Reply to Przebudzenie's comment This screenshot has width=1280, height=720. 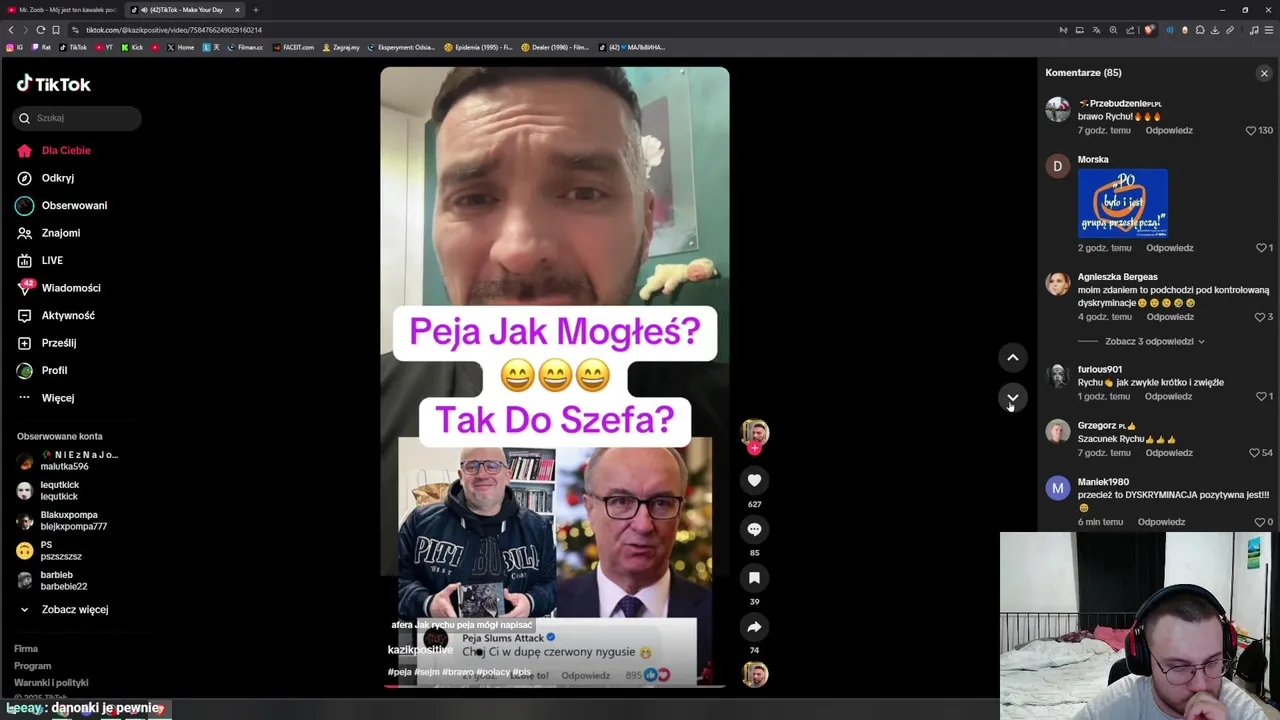click(1169, 131)
